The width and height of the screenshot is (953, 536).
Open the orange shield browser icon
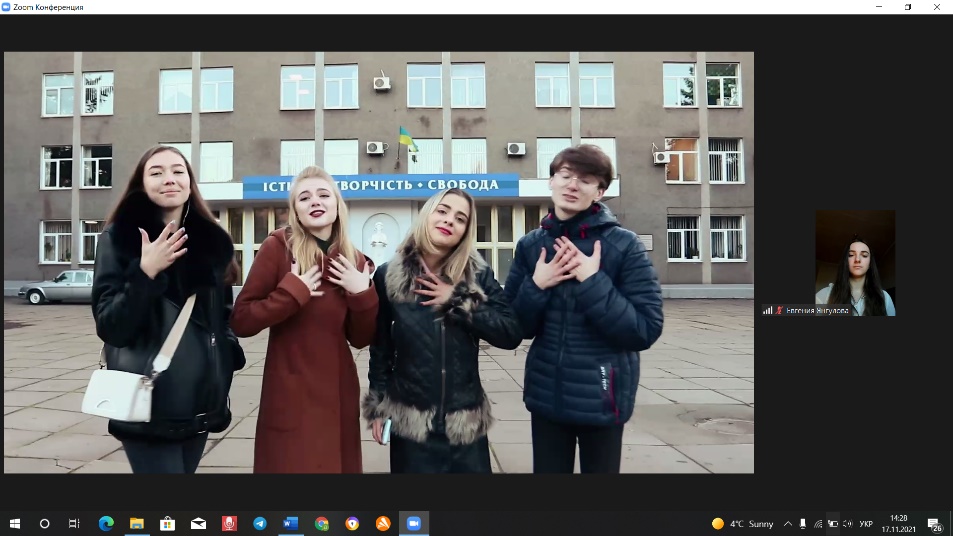pyautogui.click(x=352, y=523)
